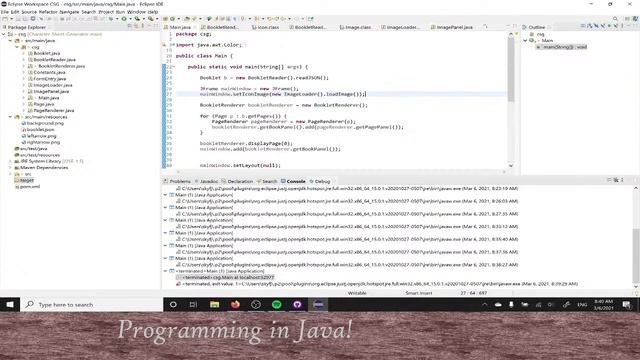Open the Debug view tab
This screenshot has height=360, width=640.
click(320, 181)
